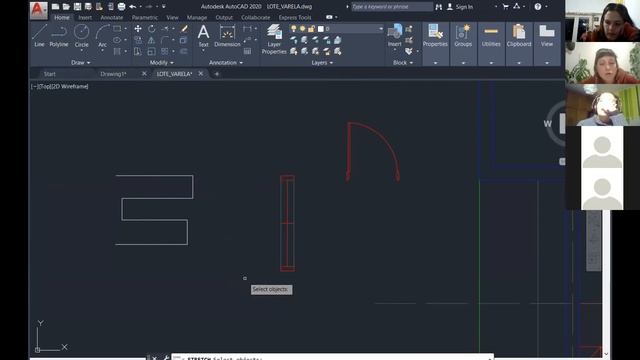Open the Properties panel dropdown
This screenshot has width=640, height=360.
pyautogui.click(x=435, y=63)
